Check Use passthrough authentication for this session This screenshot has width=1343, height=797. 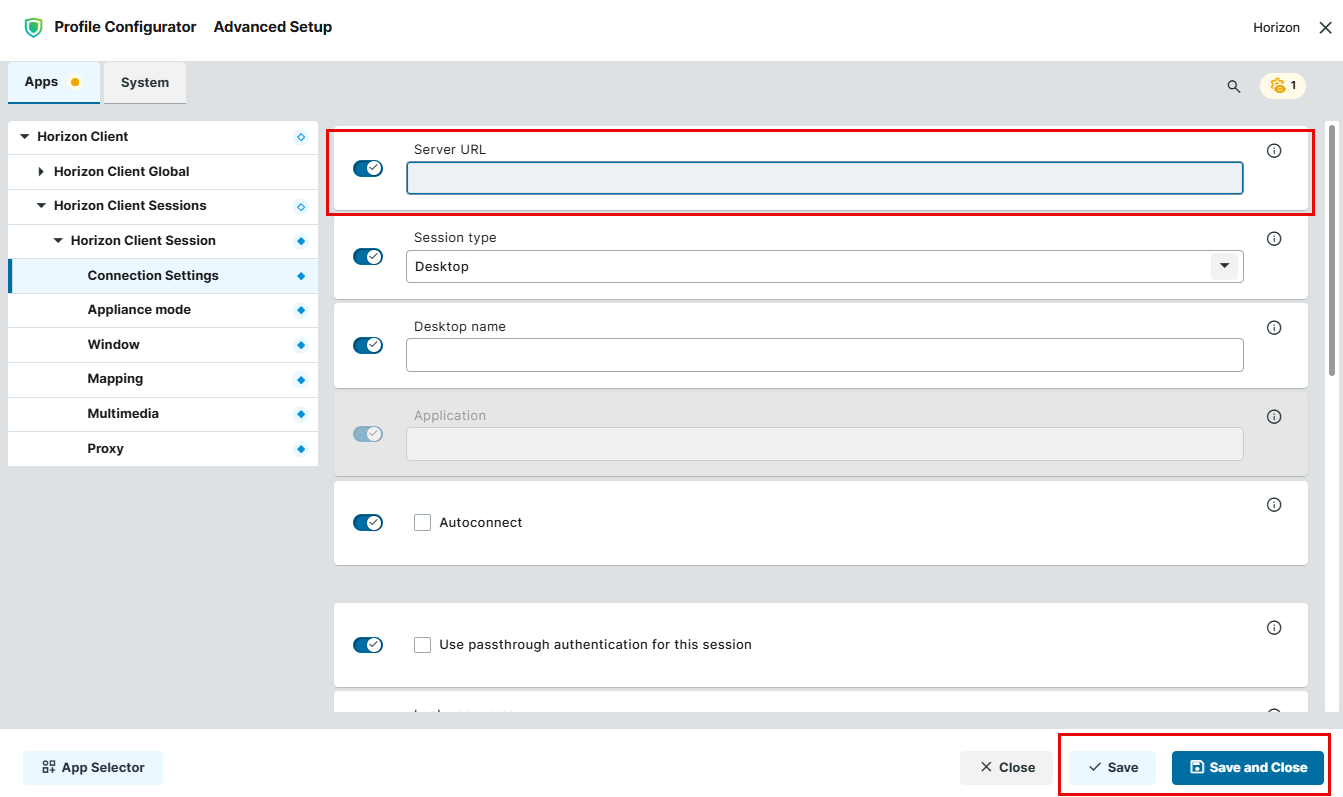[x=422, y=645]
